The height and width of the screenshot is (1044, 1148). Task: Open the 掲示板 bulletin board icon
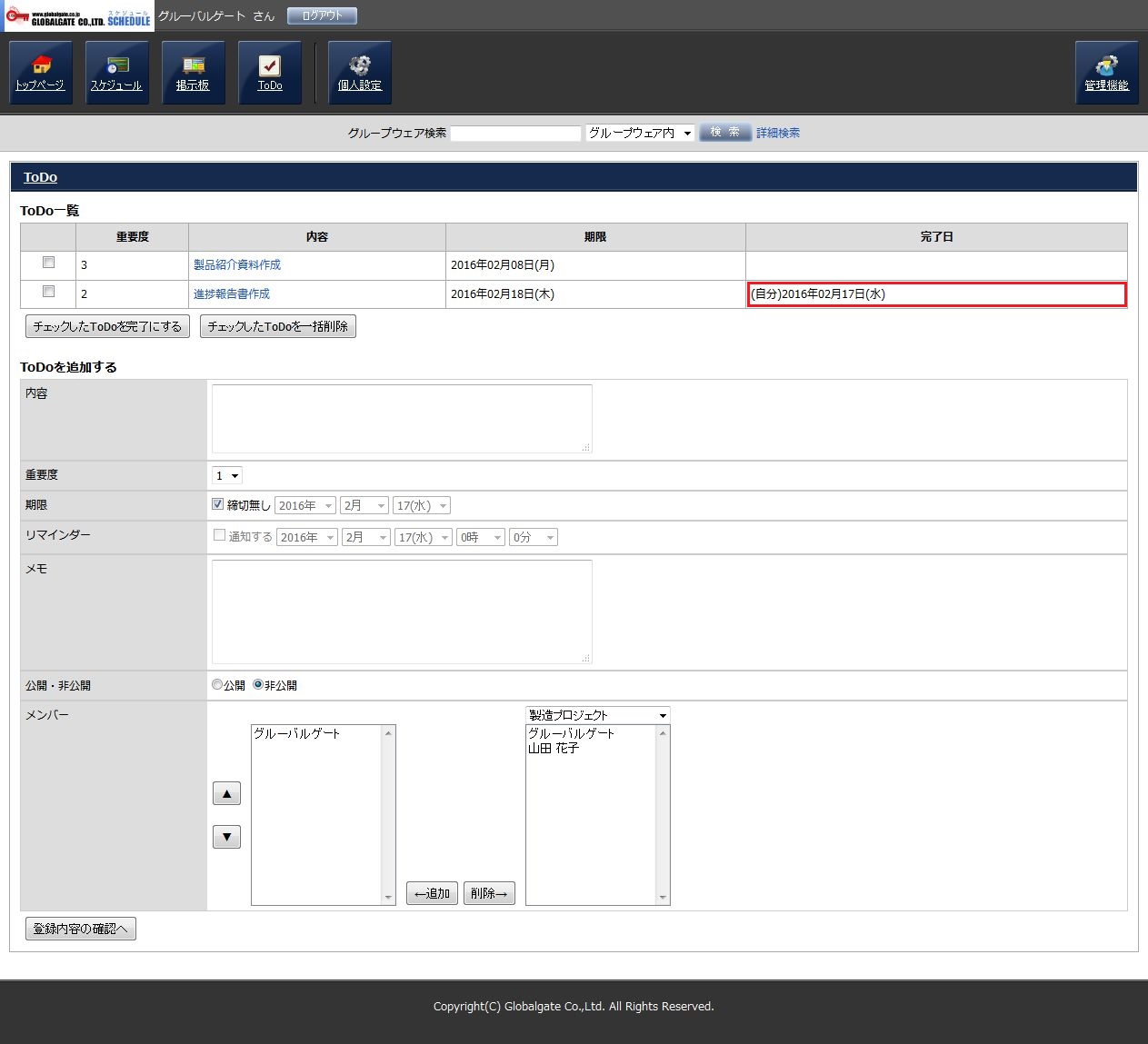tap(194, 73)
